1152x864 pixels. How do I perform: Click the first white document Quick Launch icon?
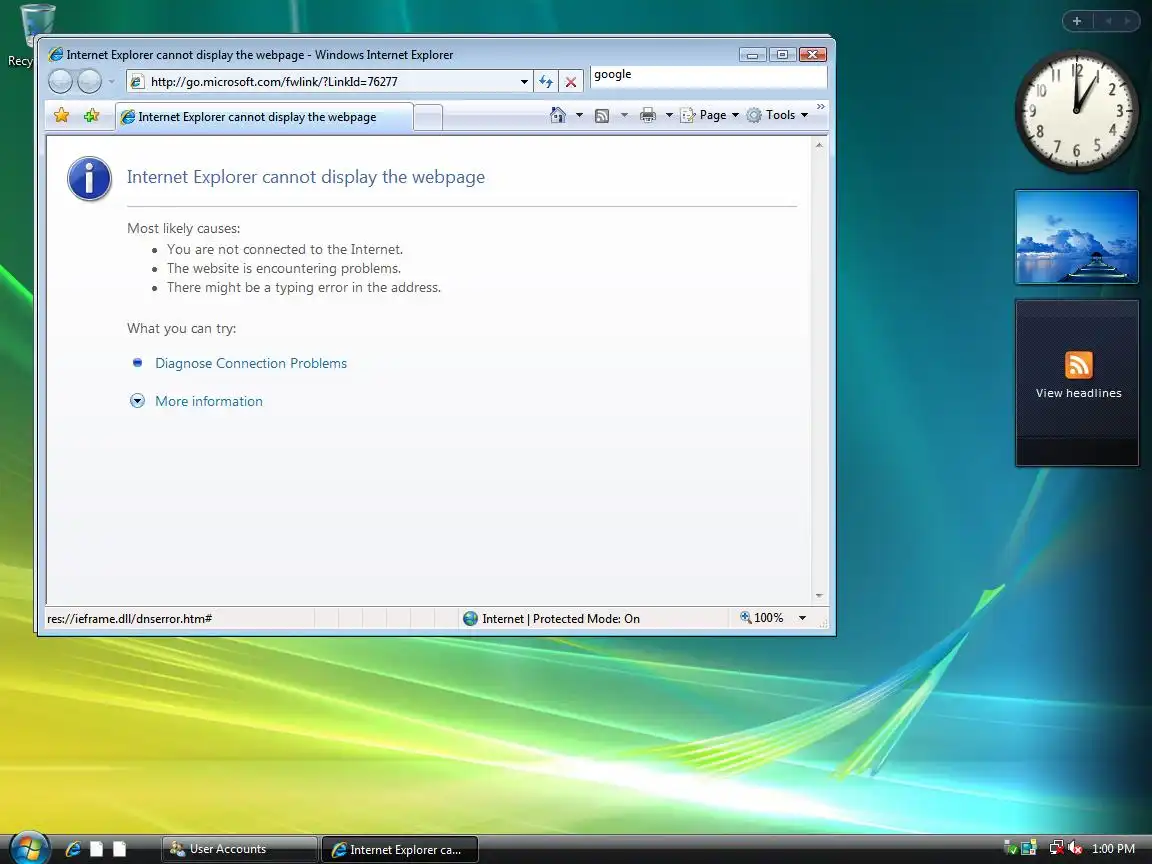96,849
